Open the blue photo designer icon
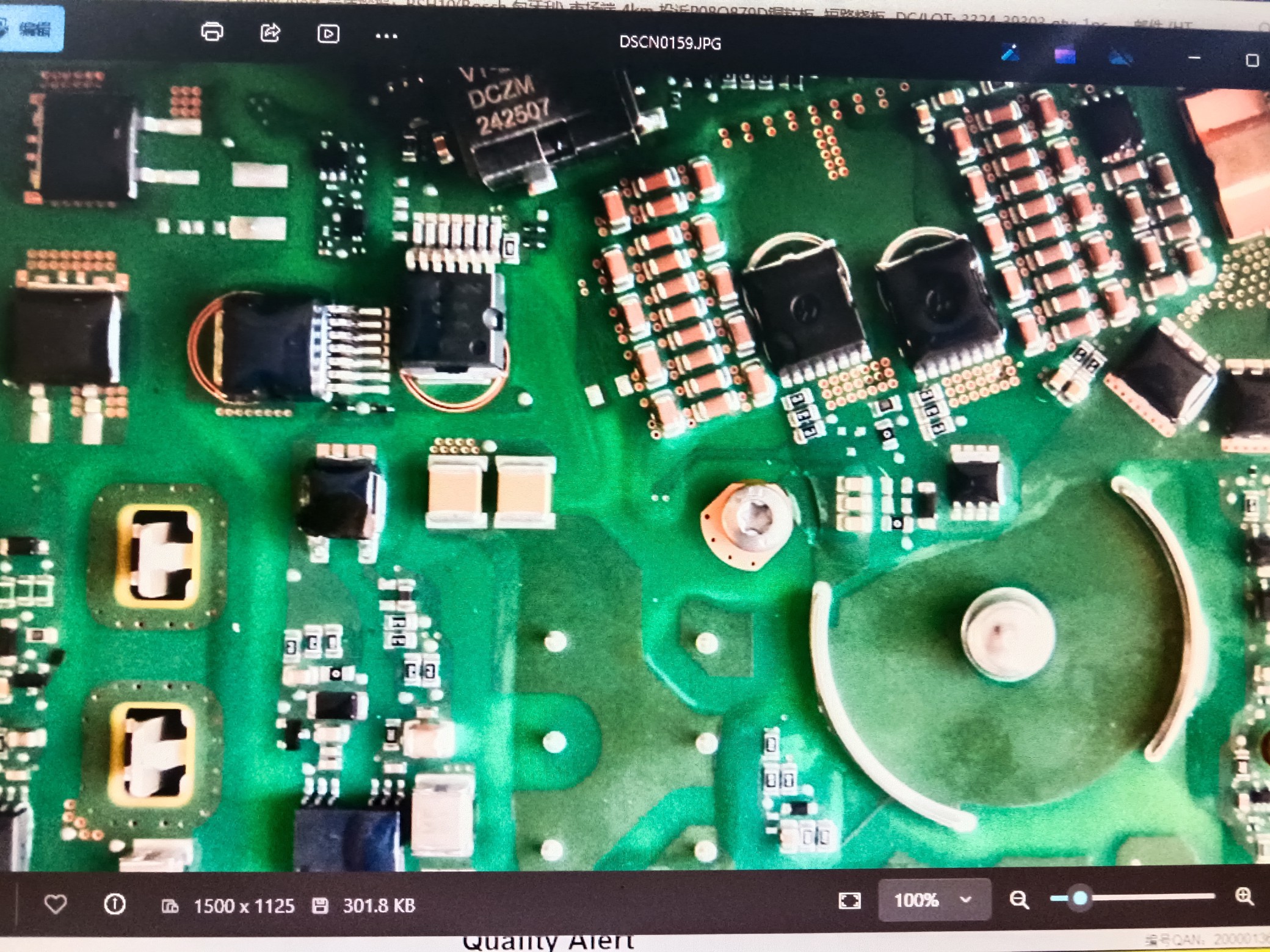The image size is (1270, 952). click(x=1120, y=57)
